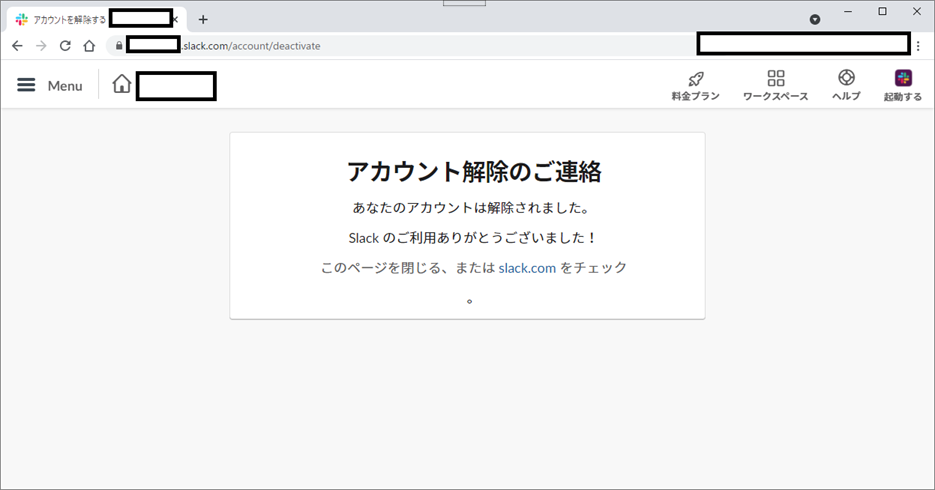
Task: Reload the page with refresh icon
Action: pos(65,46)
